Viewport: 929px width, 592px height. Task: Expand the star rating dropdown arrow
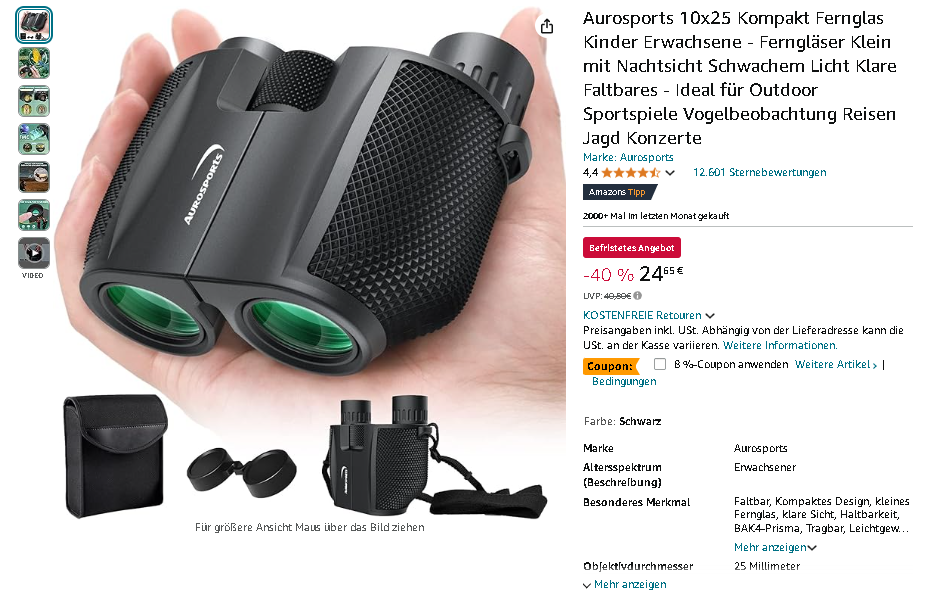point(670,172)
